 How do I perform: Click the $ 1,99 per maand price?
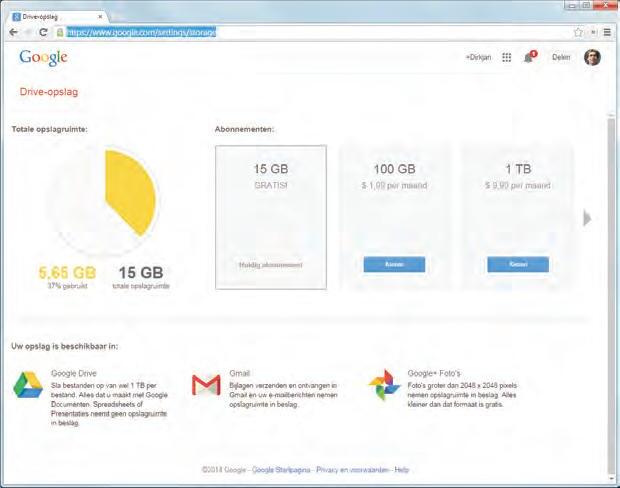point(394,185)
